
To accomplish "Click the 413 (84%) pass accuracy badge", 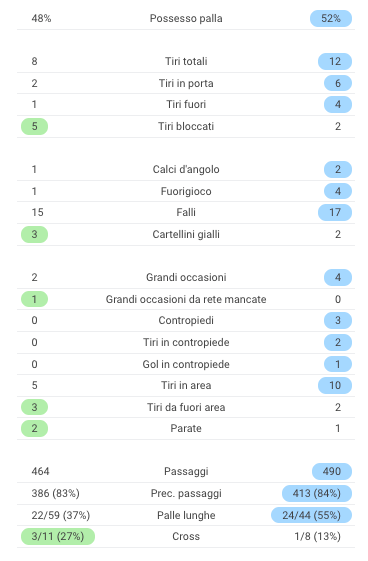I will pos(317,493).
